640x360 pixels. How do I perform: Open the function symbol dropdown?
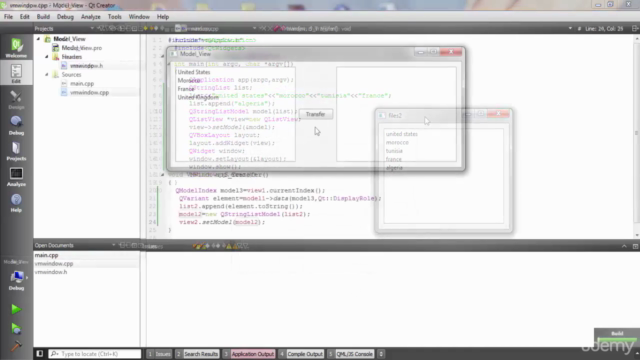tap(570, 29)
